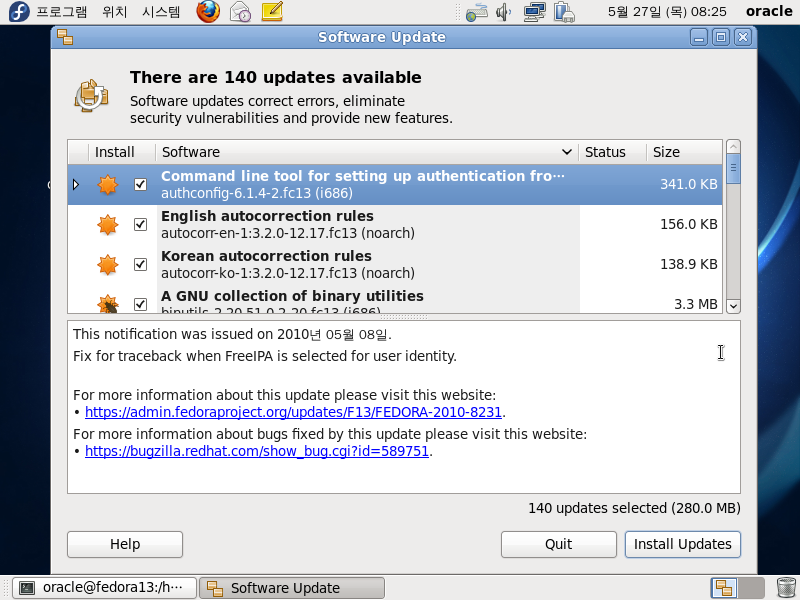Uncheck the Korean autocorrection rules checkbox
The width and height of the screenshot is (800, 600).
[x=140, y=264]
